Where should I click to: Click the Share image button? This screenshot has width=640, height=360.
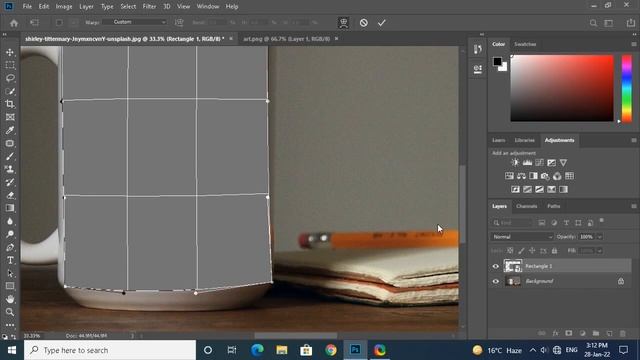[631, 23]
